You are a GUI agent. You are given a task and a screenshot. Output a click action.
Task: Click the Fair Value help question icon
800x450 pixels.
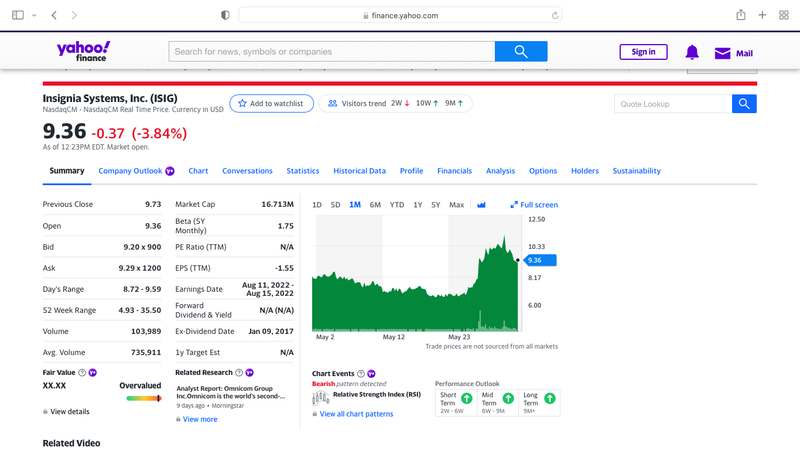(x=82, y=372)
